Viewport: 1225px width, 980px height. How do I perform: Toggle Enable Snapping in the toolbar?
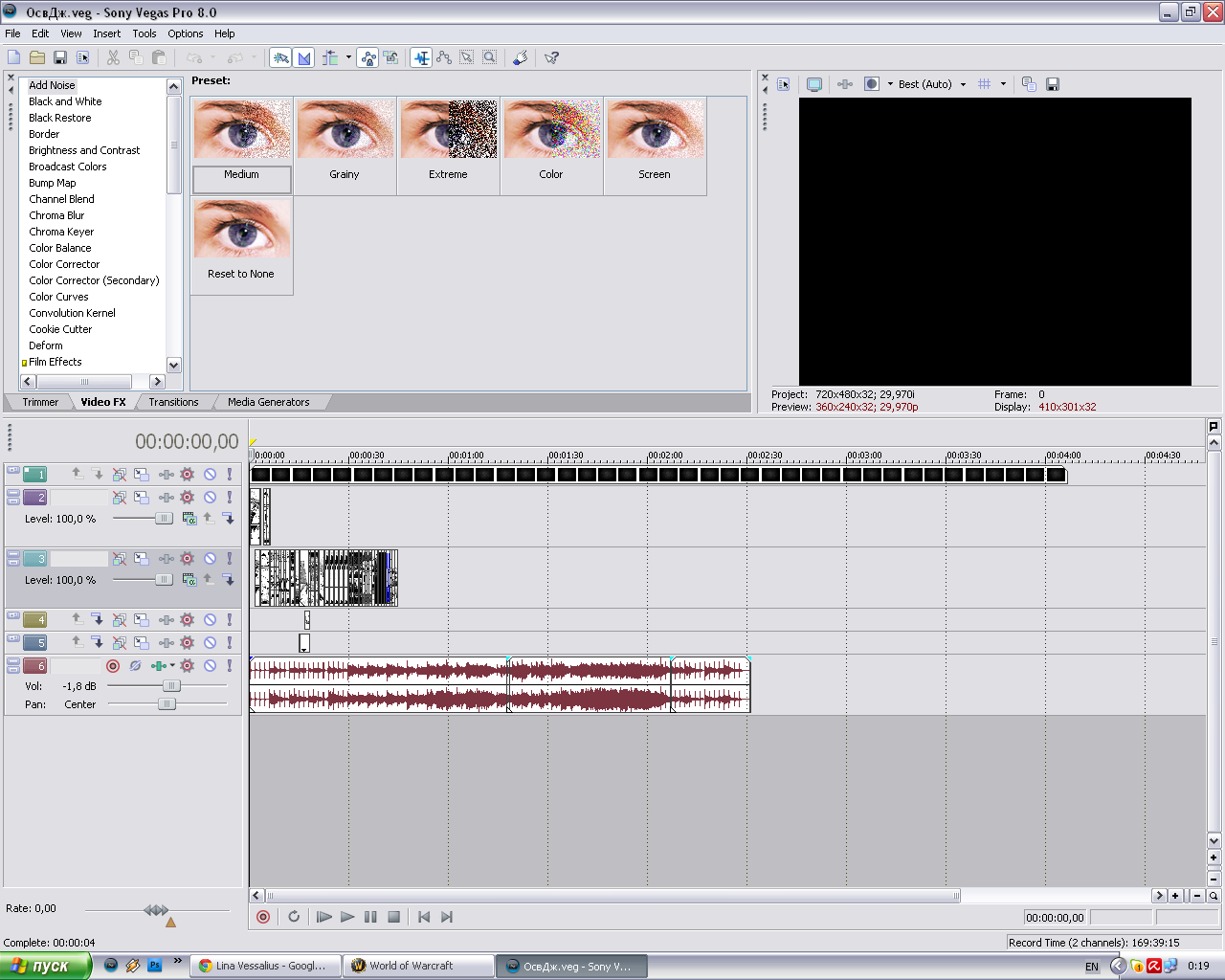[281, 57]
